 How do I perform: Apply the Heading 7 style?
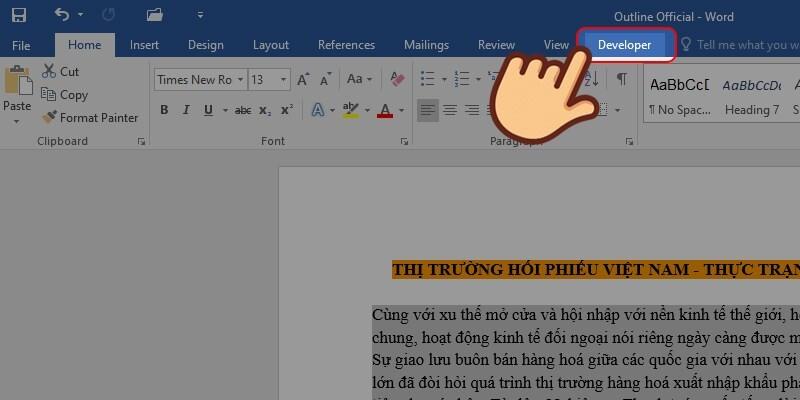pos(752,96)
